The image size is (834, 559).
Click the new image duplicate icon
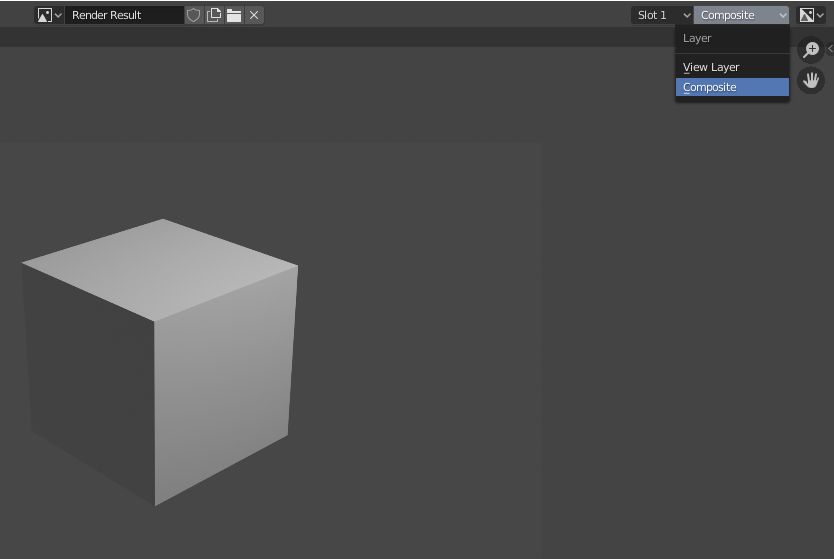coord(214,15)
